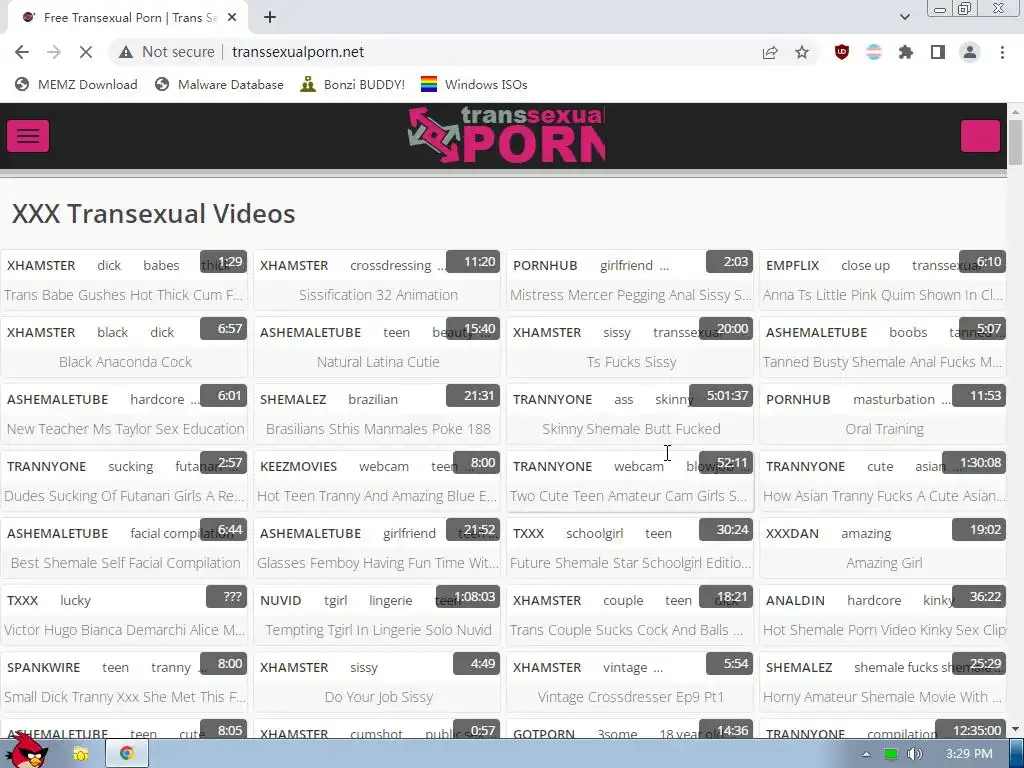The height and width of the screenshot is (768, 1024).
Task: Click the XXXDAN source label
Action: click(x=792, y=534)
